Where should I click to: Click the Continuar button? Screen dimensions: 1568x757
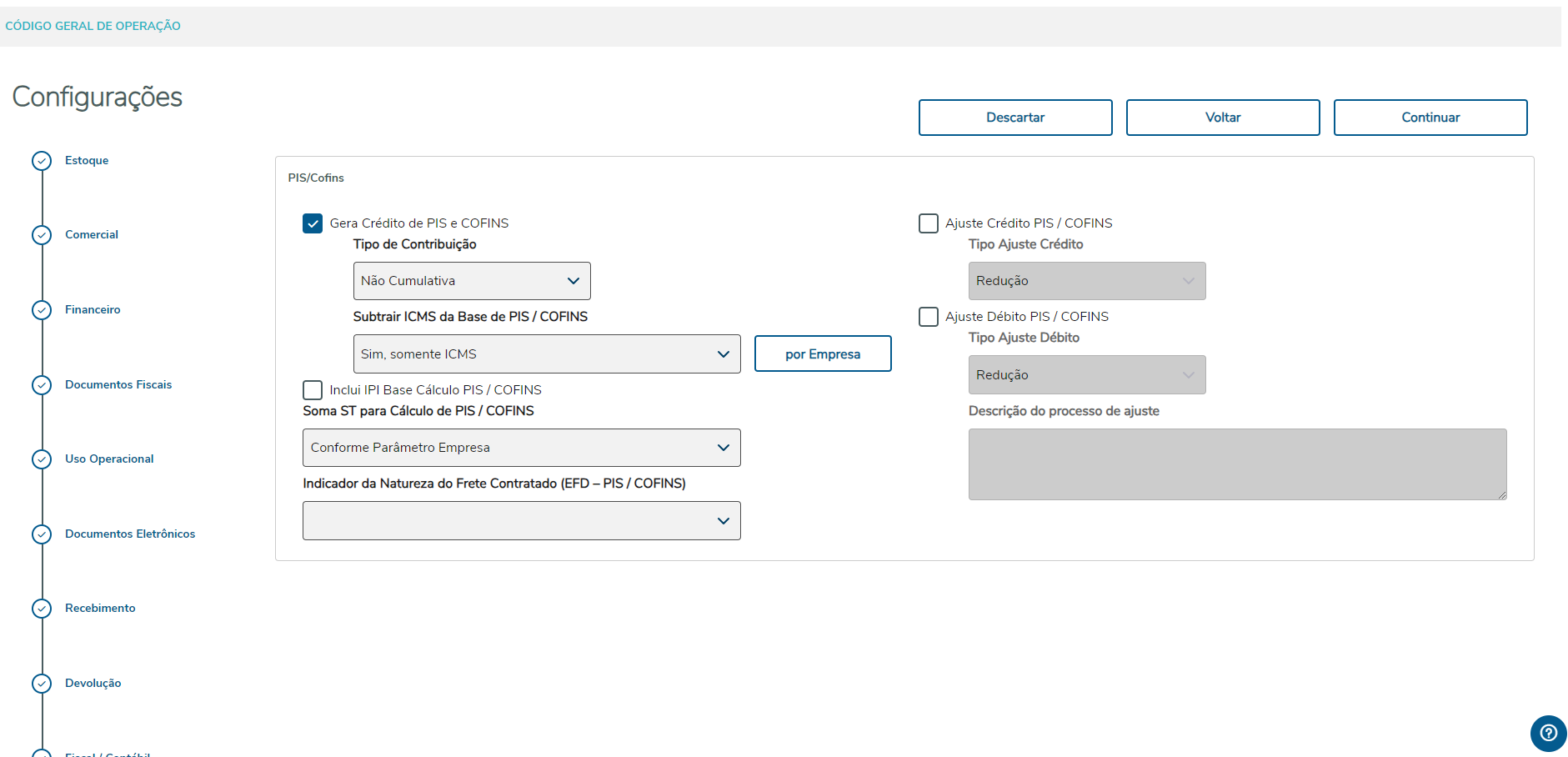point(1430,118)
